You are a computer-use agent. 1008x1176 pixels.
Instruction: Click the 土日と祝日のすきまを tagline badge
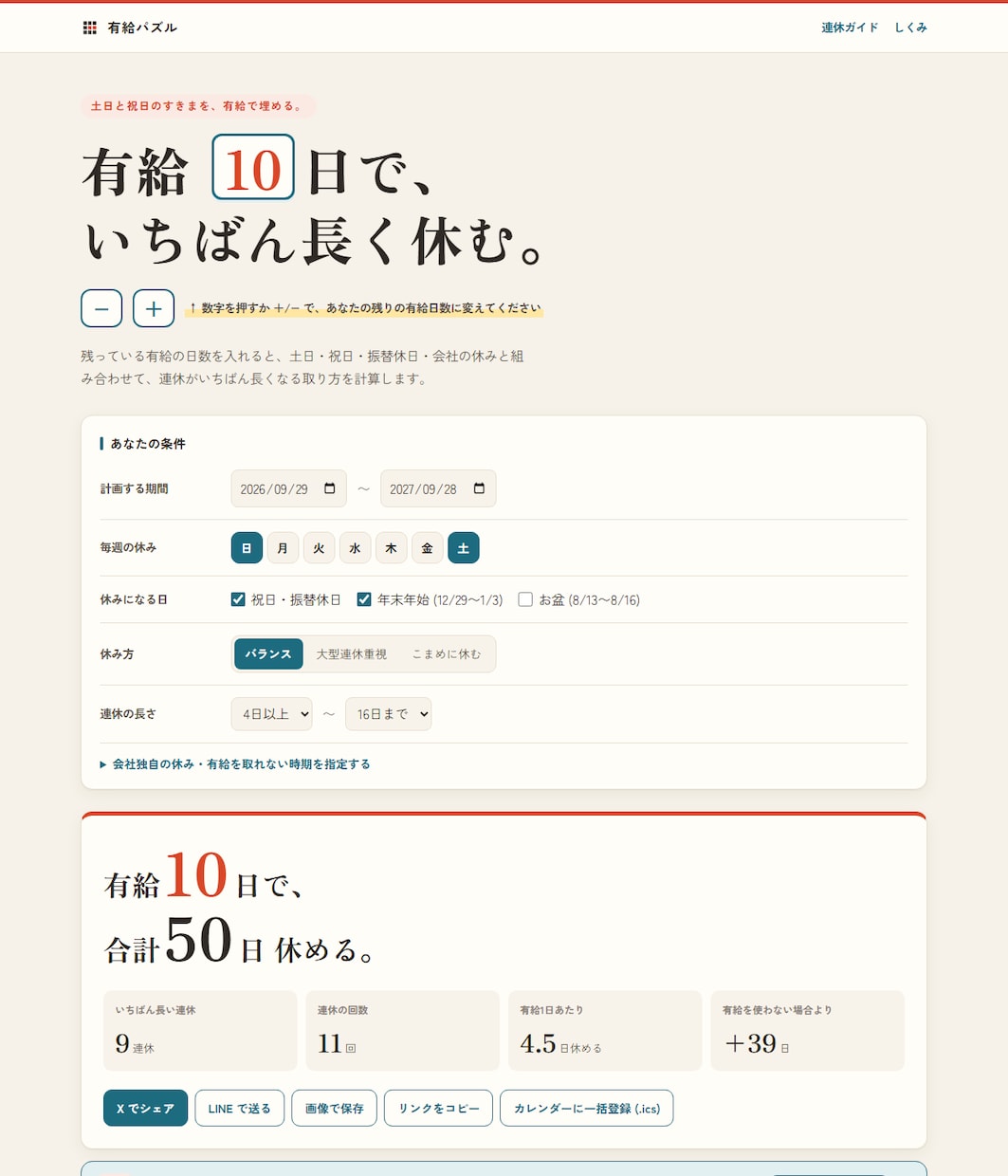click(x=198, y=106)
